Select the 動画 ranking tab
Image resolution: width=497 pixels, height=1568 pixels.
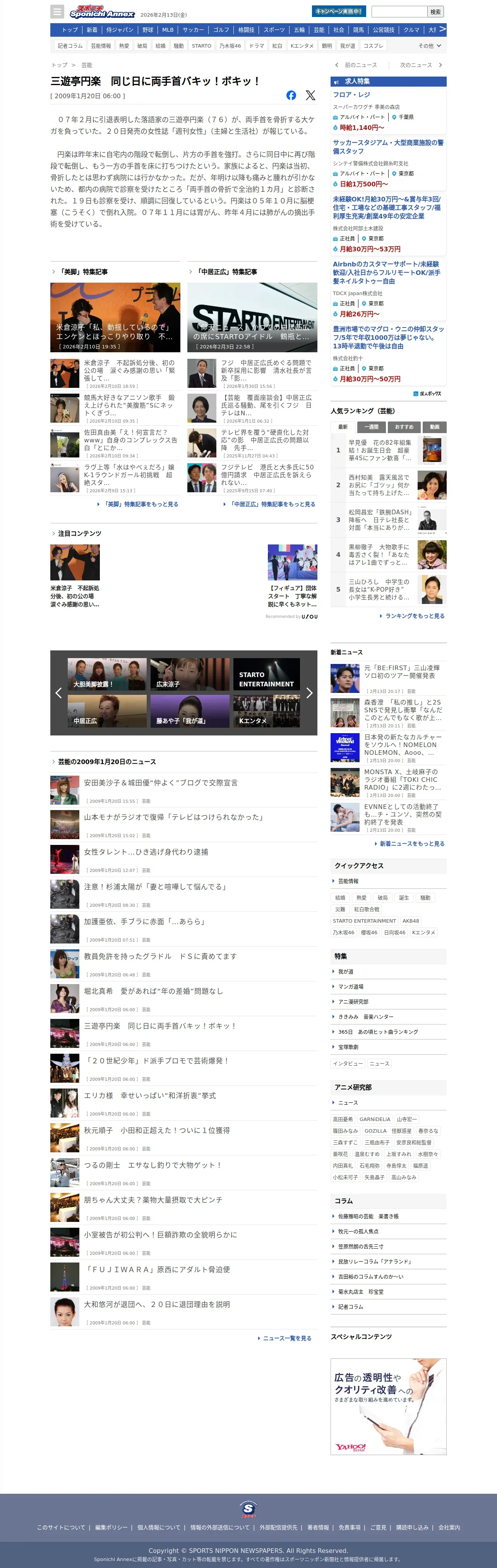(x=435, y=427)
